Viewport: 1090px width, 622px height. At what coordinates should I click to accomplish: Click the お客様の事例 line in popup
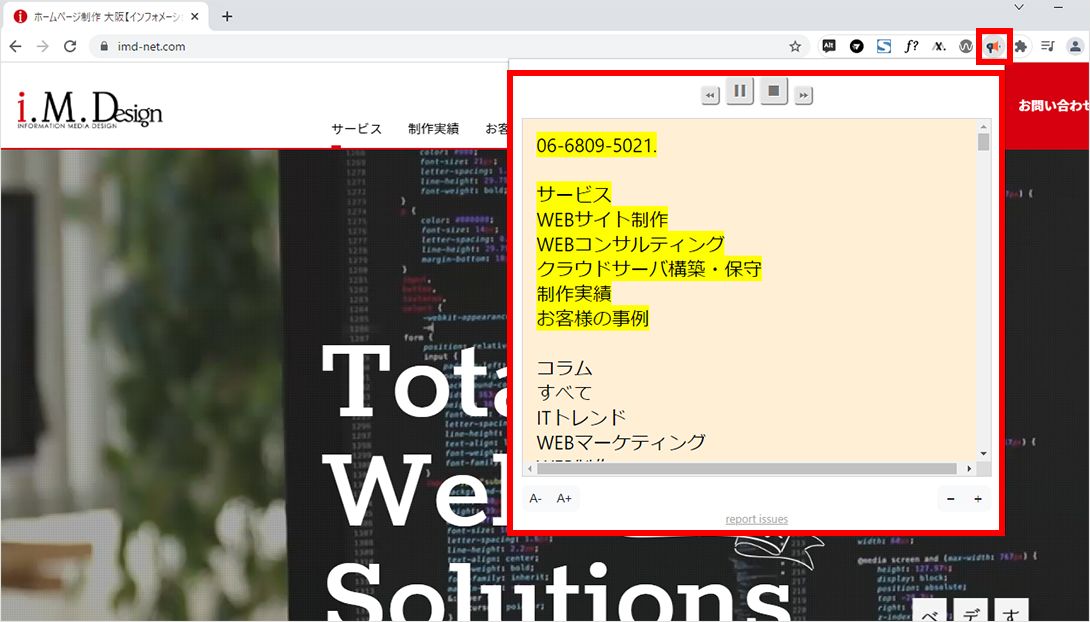[x=592, y=318]
